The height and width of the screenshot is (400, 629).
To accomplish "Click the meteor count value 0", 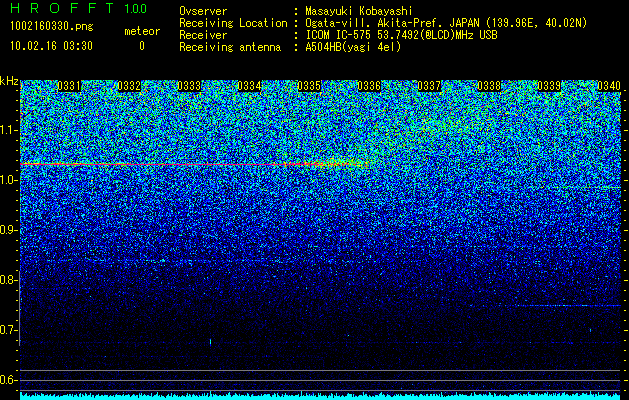I will [x=142, y=46].
